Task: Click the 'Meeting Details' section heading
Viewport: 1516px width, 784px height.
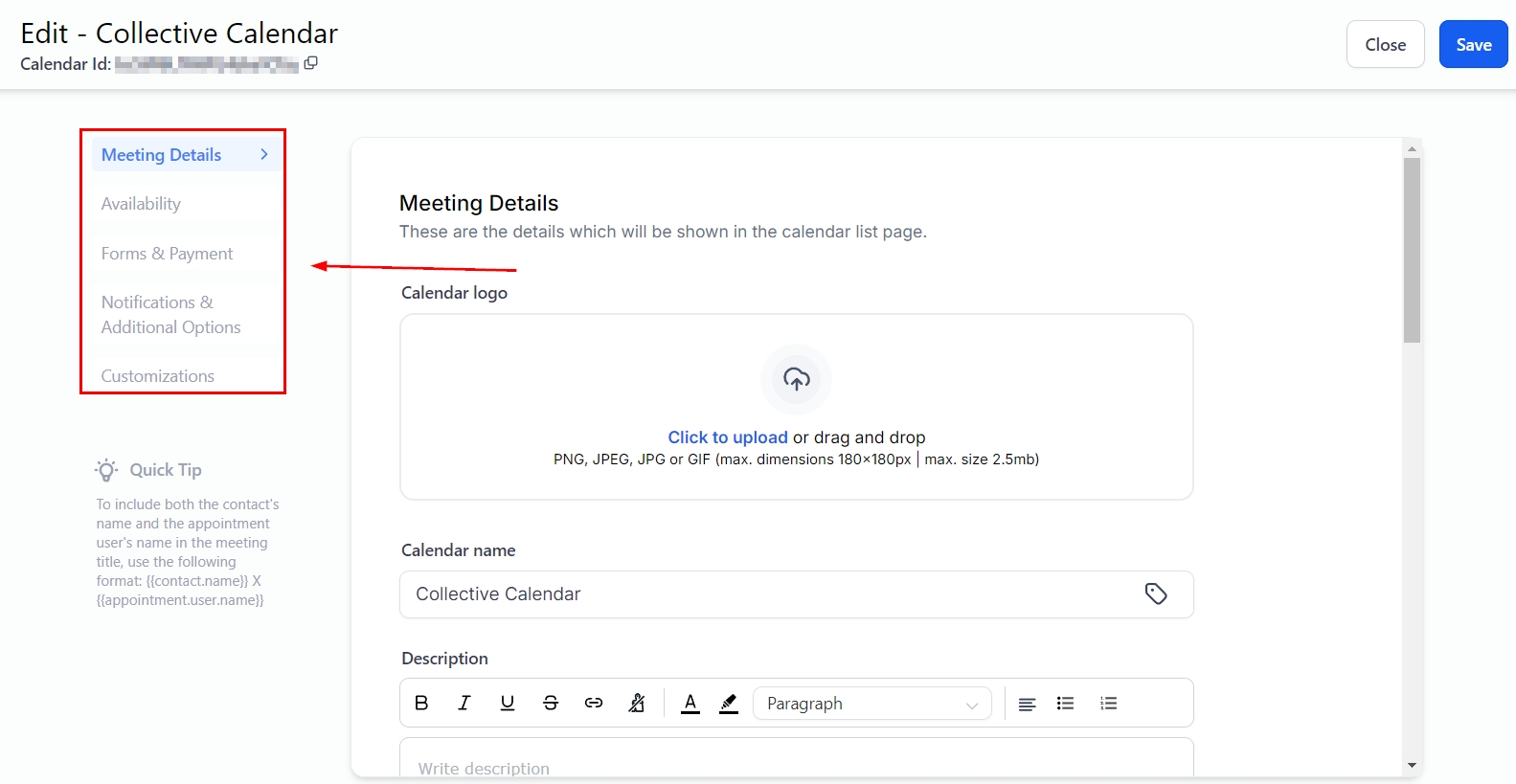Action: click(479, 203)
